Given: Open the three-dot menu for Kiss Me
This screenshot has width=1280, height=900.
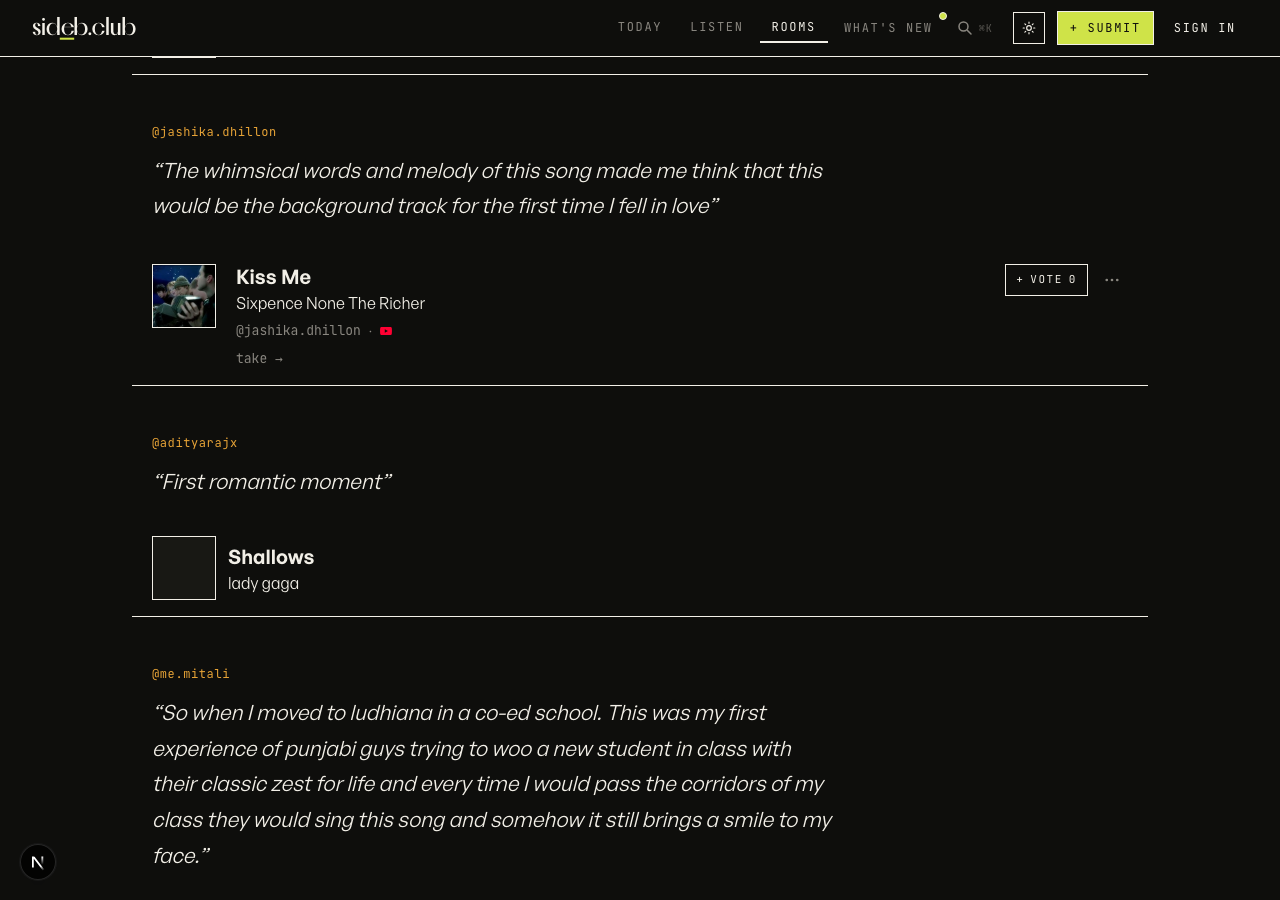Looking at the screenshot, I should click(x=1112, y=280).
